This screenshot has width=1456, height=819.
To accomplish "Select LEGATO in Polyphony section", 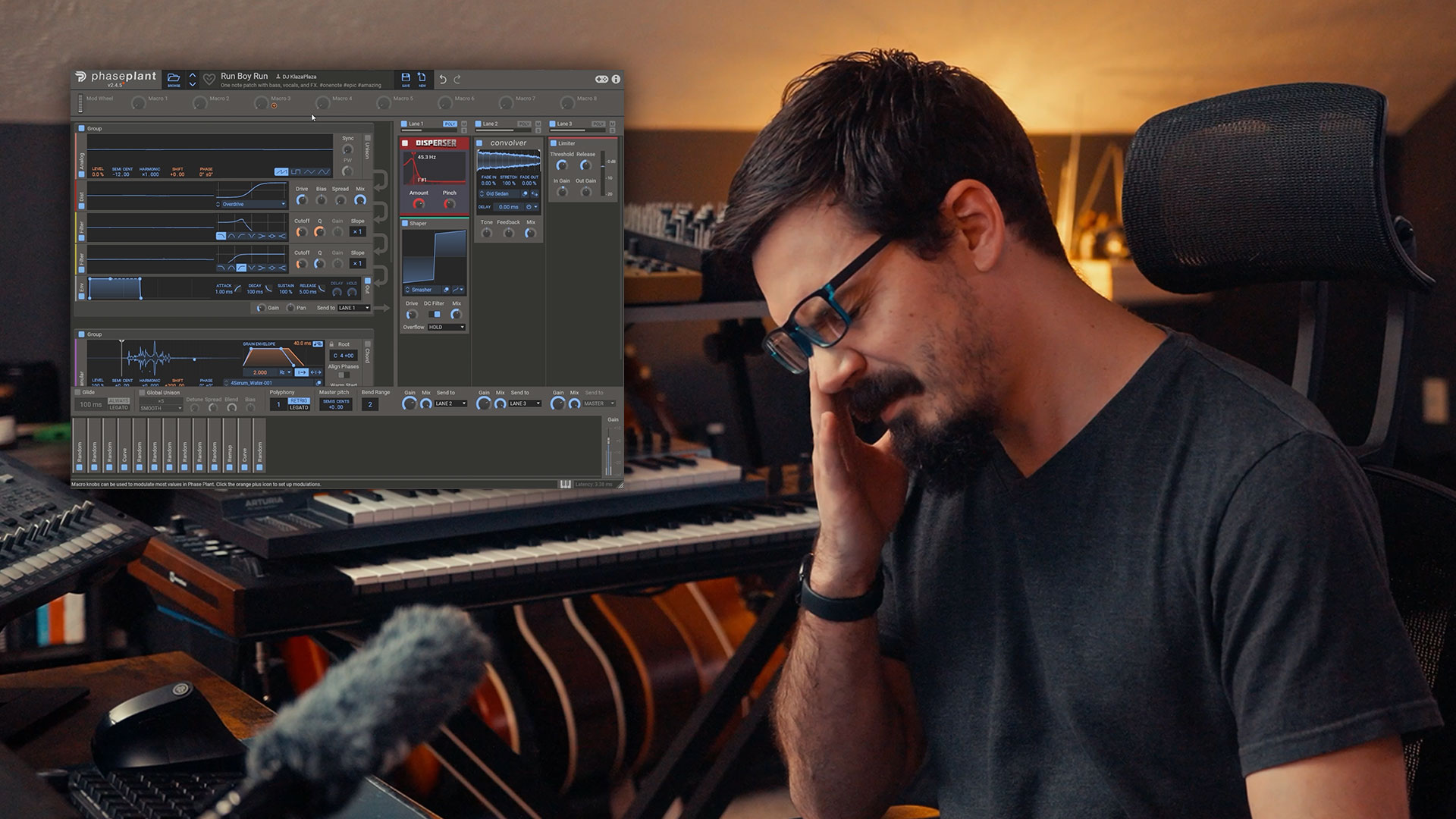I will (299, 407).
